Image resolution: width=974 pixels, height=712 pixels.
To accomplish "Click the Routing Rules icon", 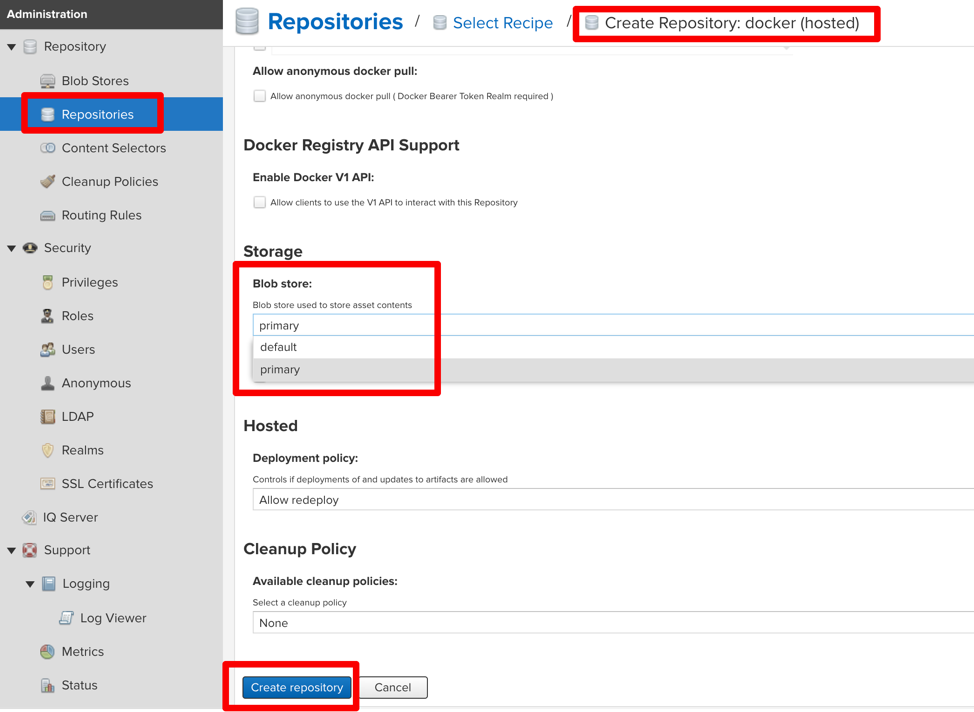I will tap(48, 216).
